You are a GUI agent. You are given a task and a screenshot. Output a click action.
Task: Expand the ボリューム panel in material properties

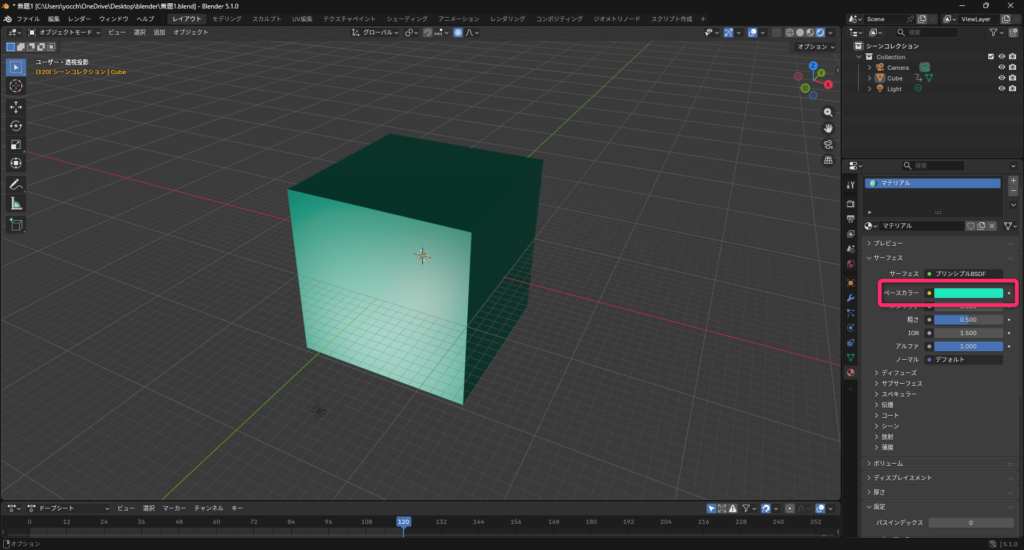pyautogui.click(x=890, y=463)
